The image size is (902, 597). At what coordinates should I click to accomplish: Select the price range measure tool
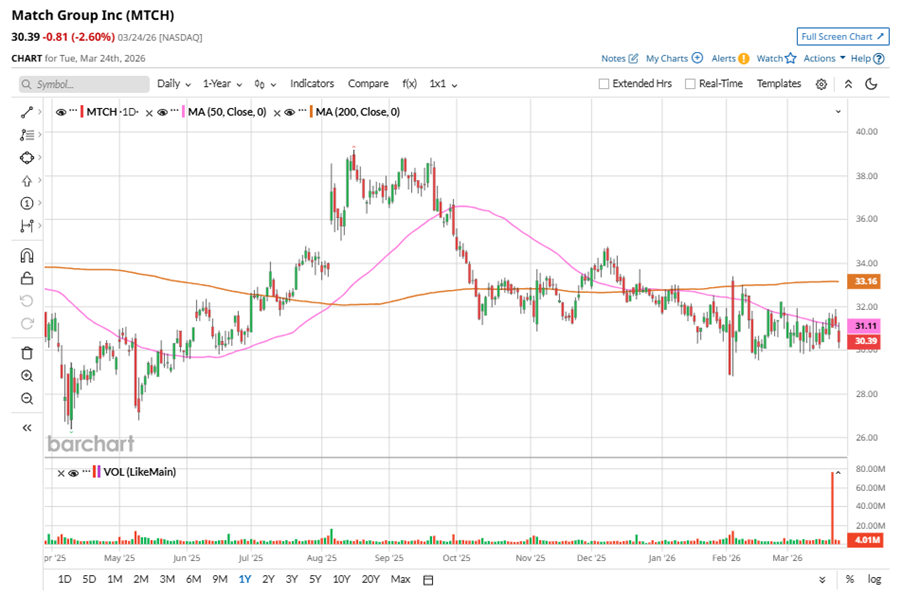(x=27, y=226)
